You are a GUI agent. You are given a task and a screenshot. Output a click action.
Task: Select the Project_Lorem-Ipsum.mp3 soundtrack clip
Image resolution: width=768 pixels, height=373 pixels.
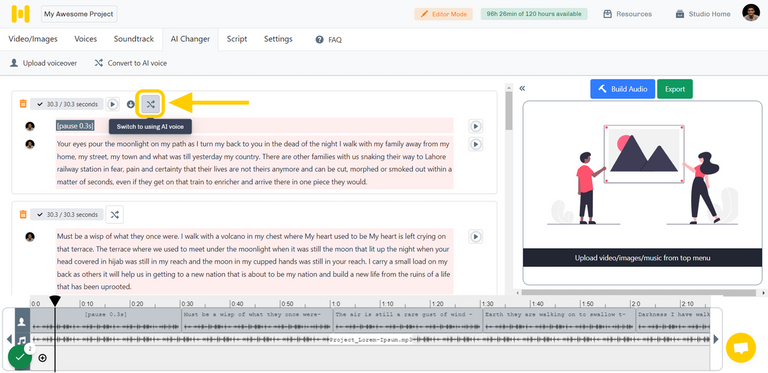coord(370,340)
